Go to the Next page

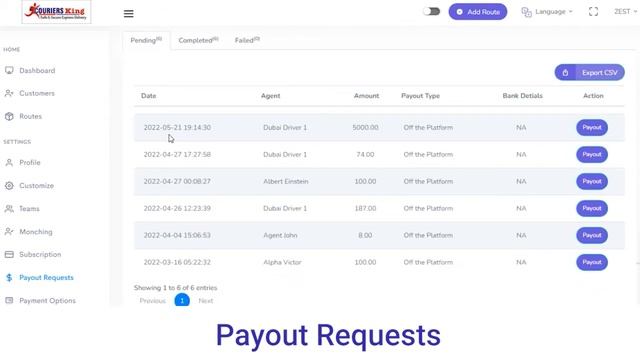[206, 301]
